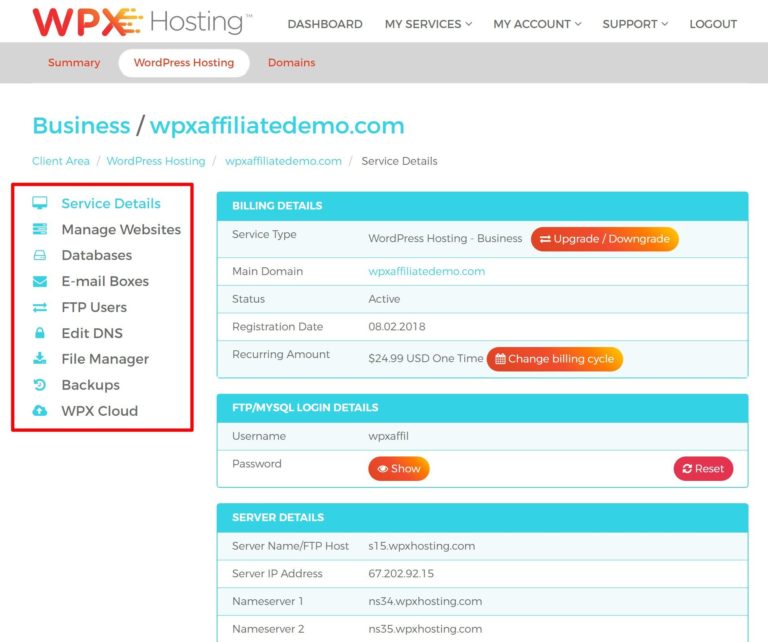Select username value wpxaffil
Screen dimensions: 768x642
(x=388, y=436)
